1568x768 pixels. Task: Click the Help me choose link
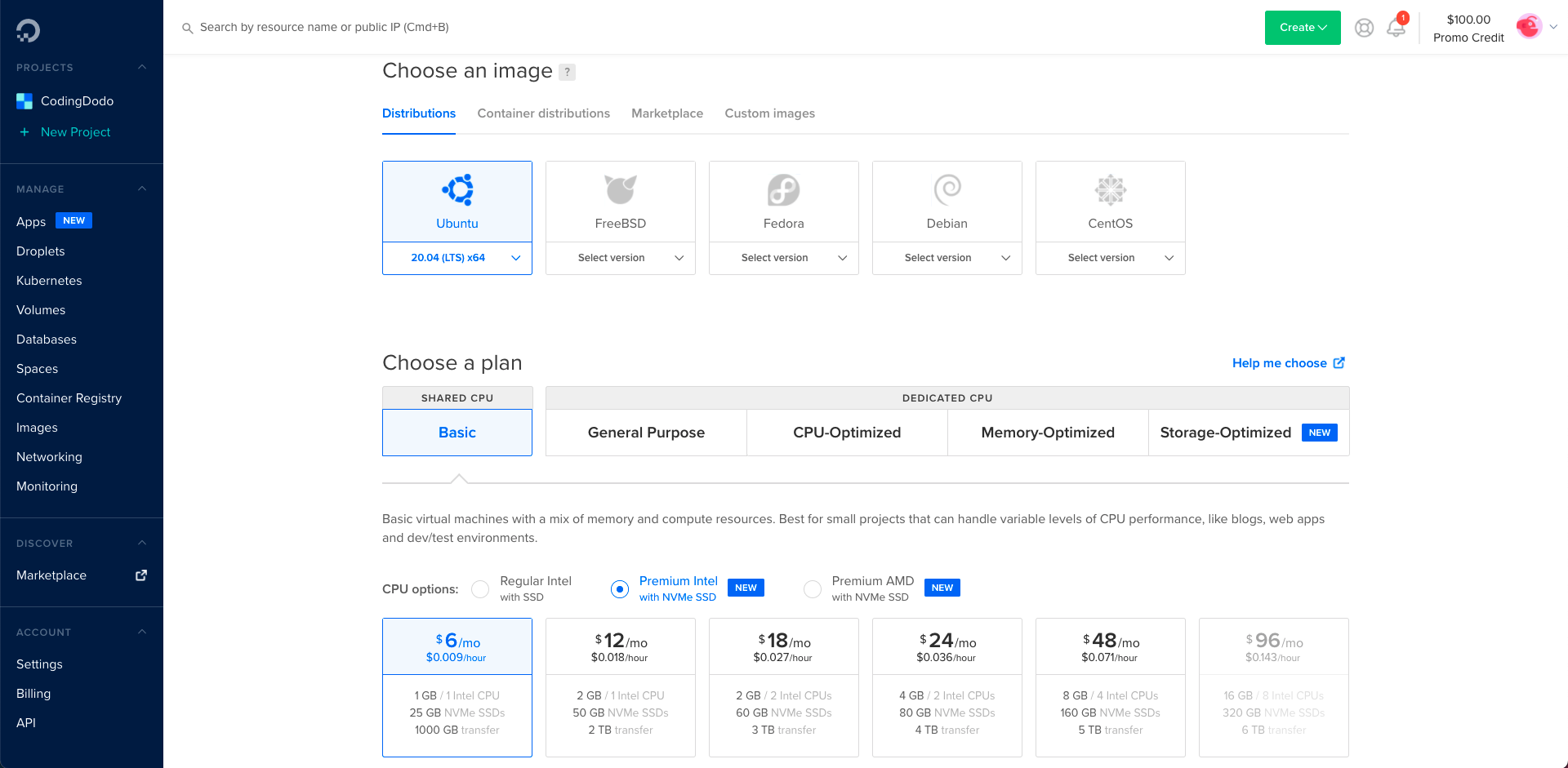pos(1281,363)
